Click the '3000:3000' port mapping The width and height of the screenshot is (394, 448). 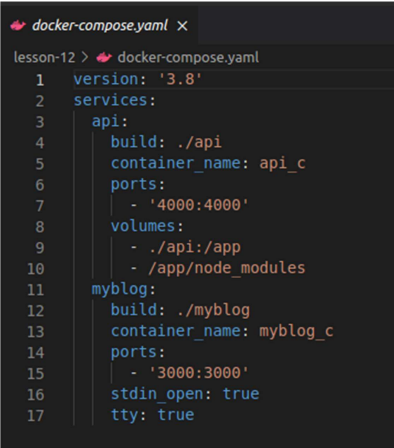tap(199, 373)
